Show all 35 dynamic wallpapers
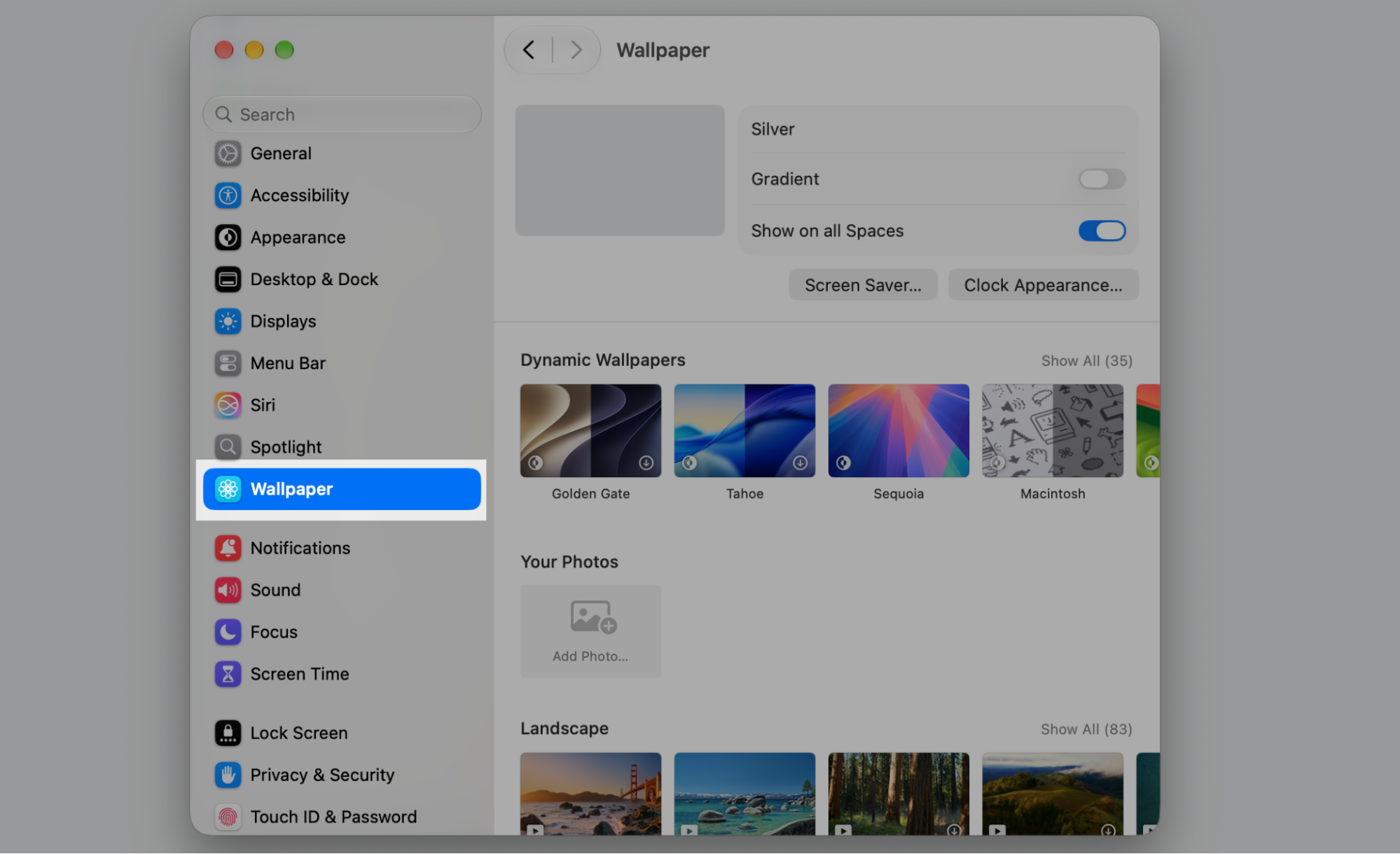The width and height of the screenshot is (1400, 854). (x=1086, y=361)
